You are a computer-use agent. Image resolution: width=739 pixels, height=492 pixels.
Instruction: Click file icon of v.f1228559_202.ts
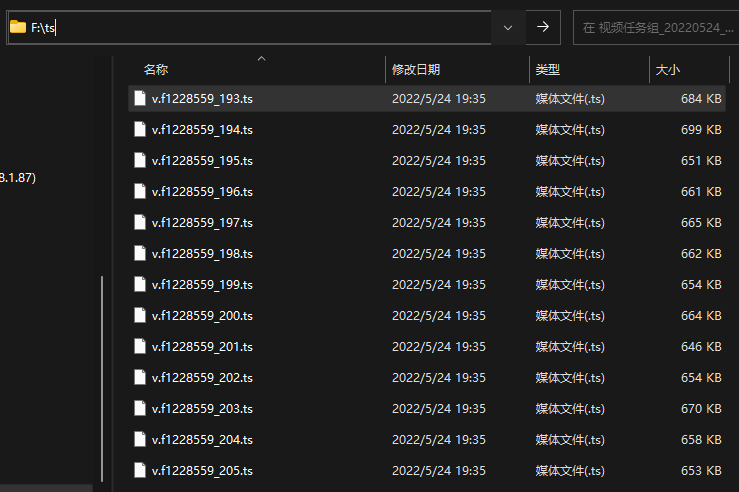coord(140,377)
